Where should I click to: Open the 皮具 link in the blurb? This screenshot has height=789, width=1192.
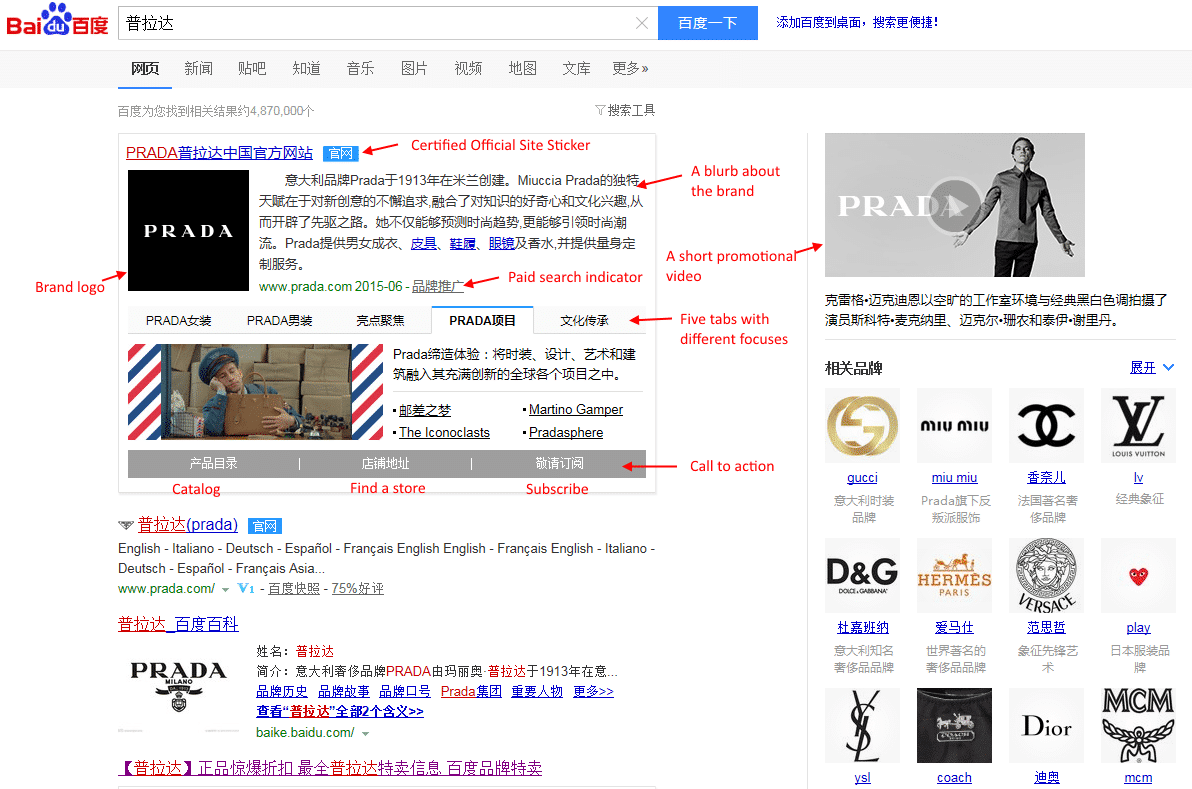coord(424,243)
